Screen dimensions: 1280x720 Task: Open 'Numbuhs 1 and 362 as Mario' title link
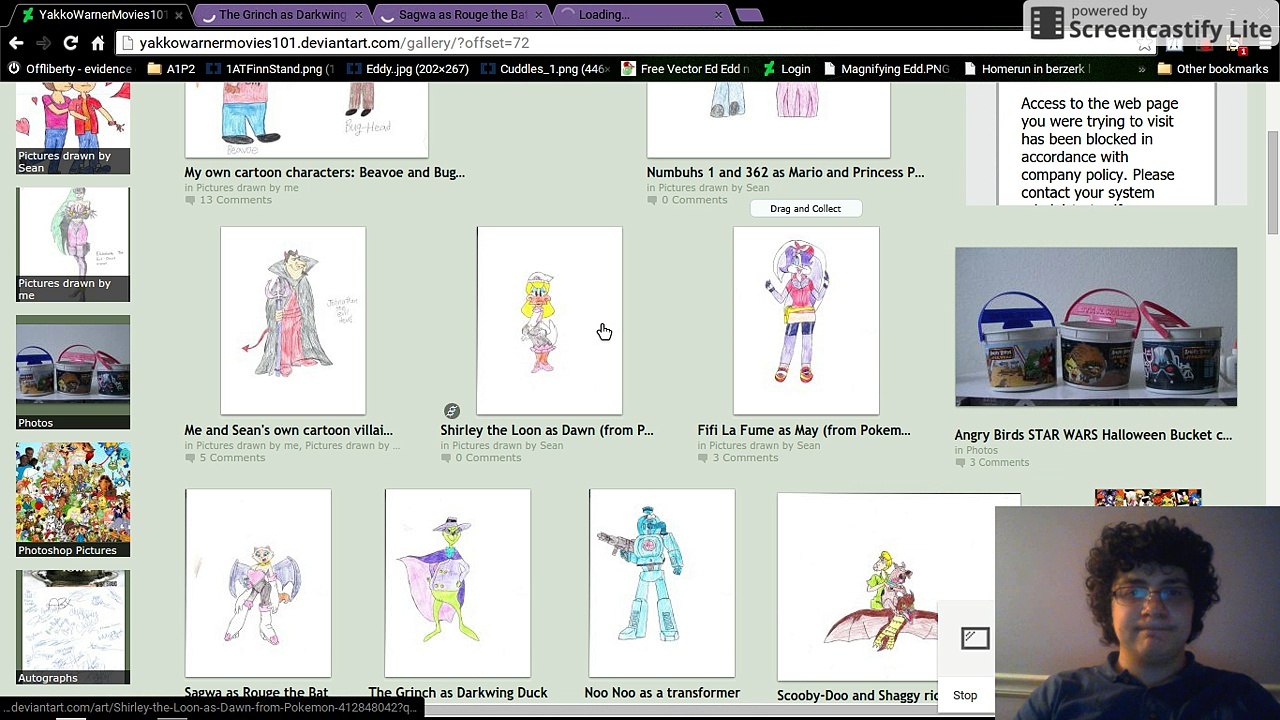point(785,172)
